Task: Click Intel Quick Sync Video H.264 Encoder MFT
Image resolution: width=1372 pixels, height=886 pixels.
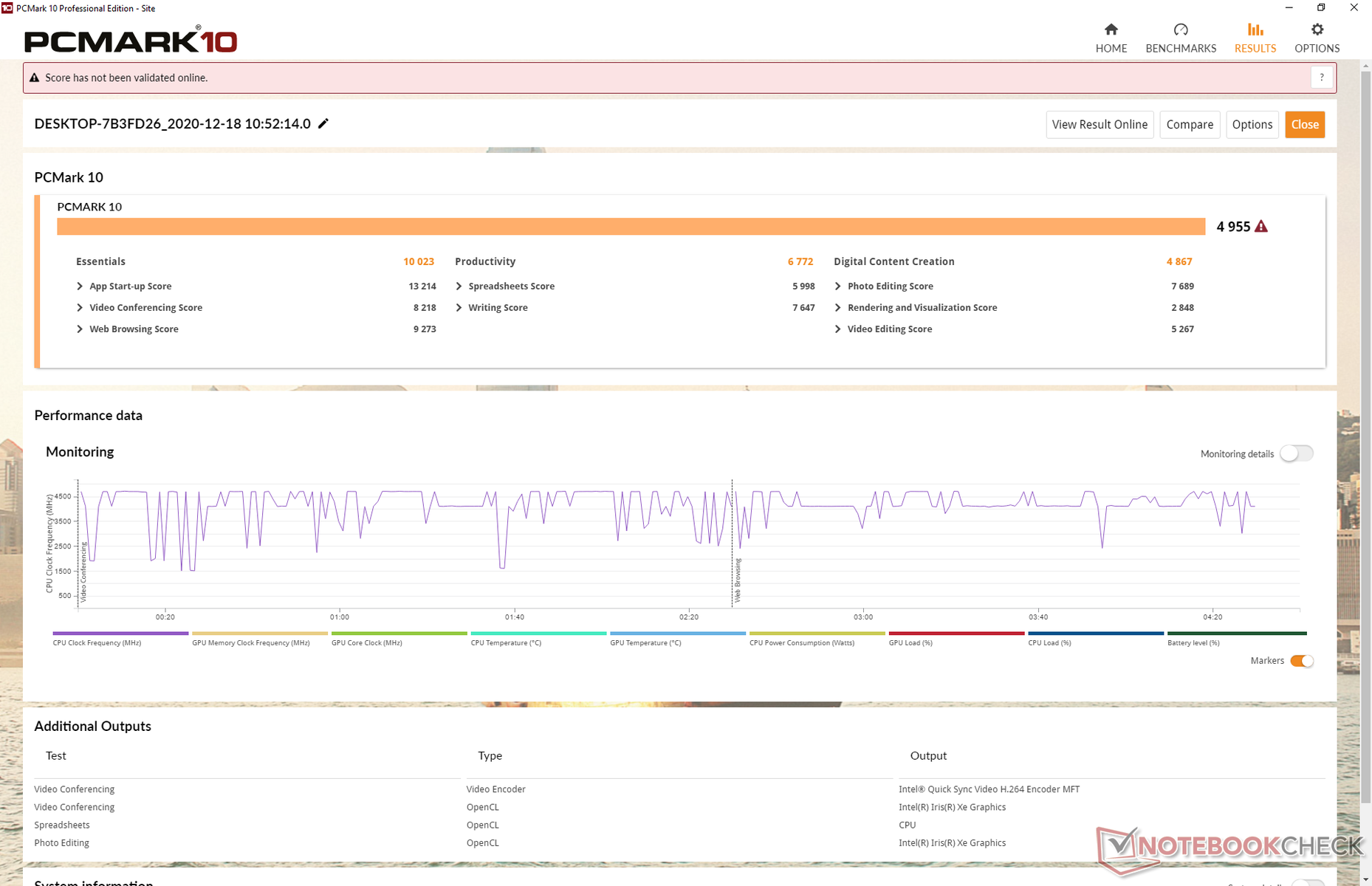Action: click(989, 789)
